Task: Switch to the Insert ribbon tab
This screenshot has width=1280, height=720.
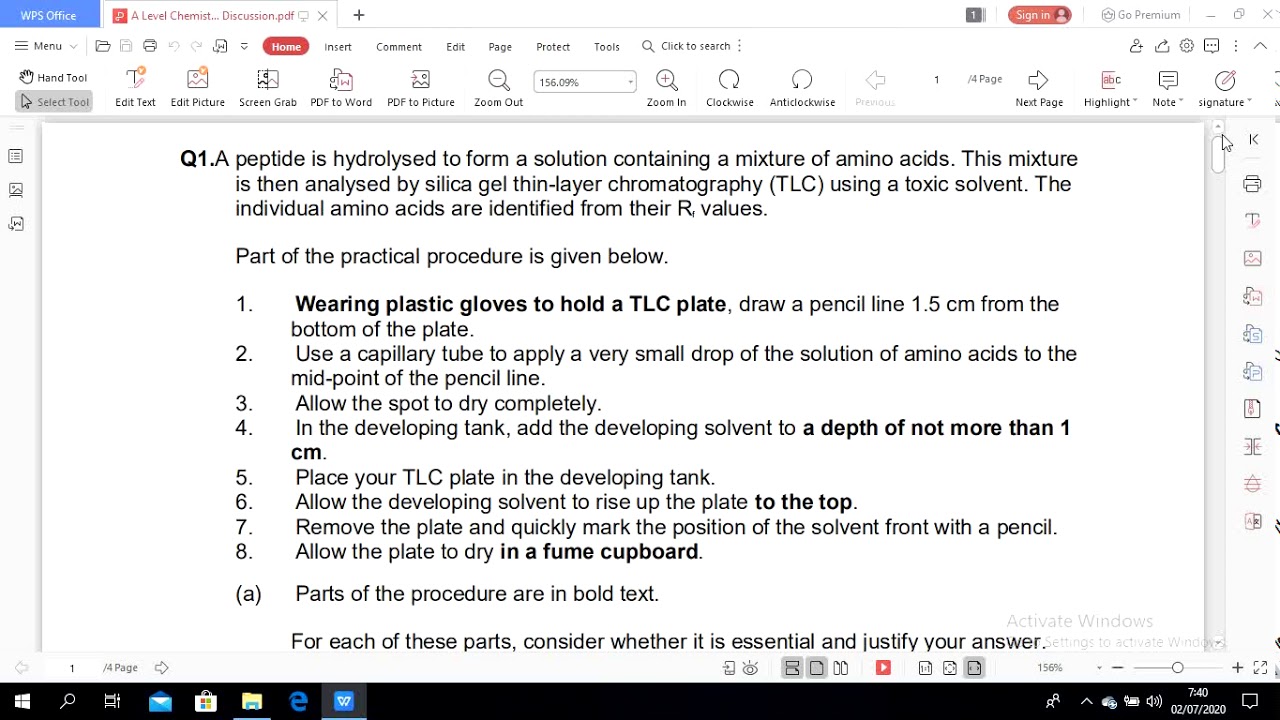Action: (x=338, y=46)
